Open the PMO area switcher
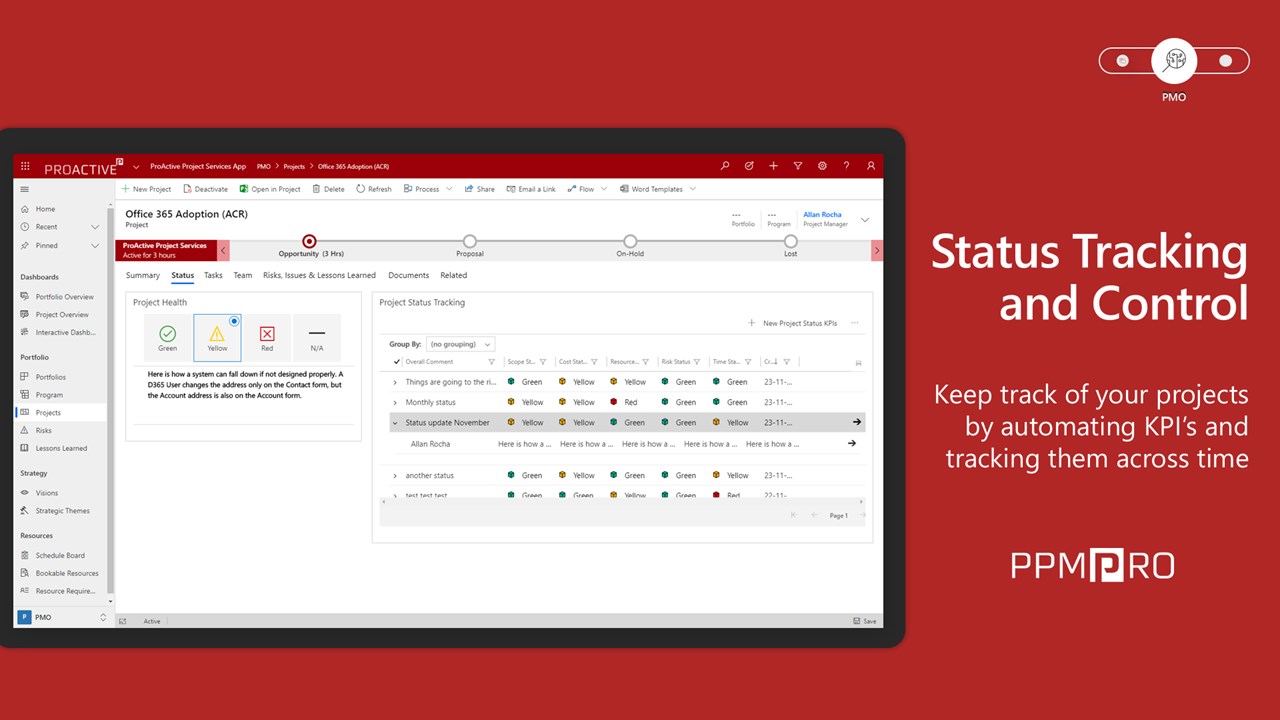 [62, 618]
